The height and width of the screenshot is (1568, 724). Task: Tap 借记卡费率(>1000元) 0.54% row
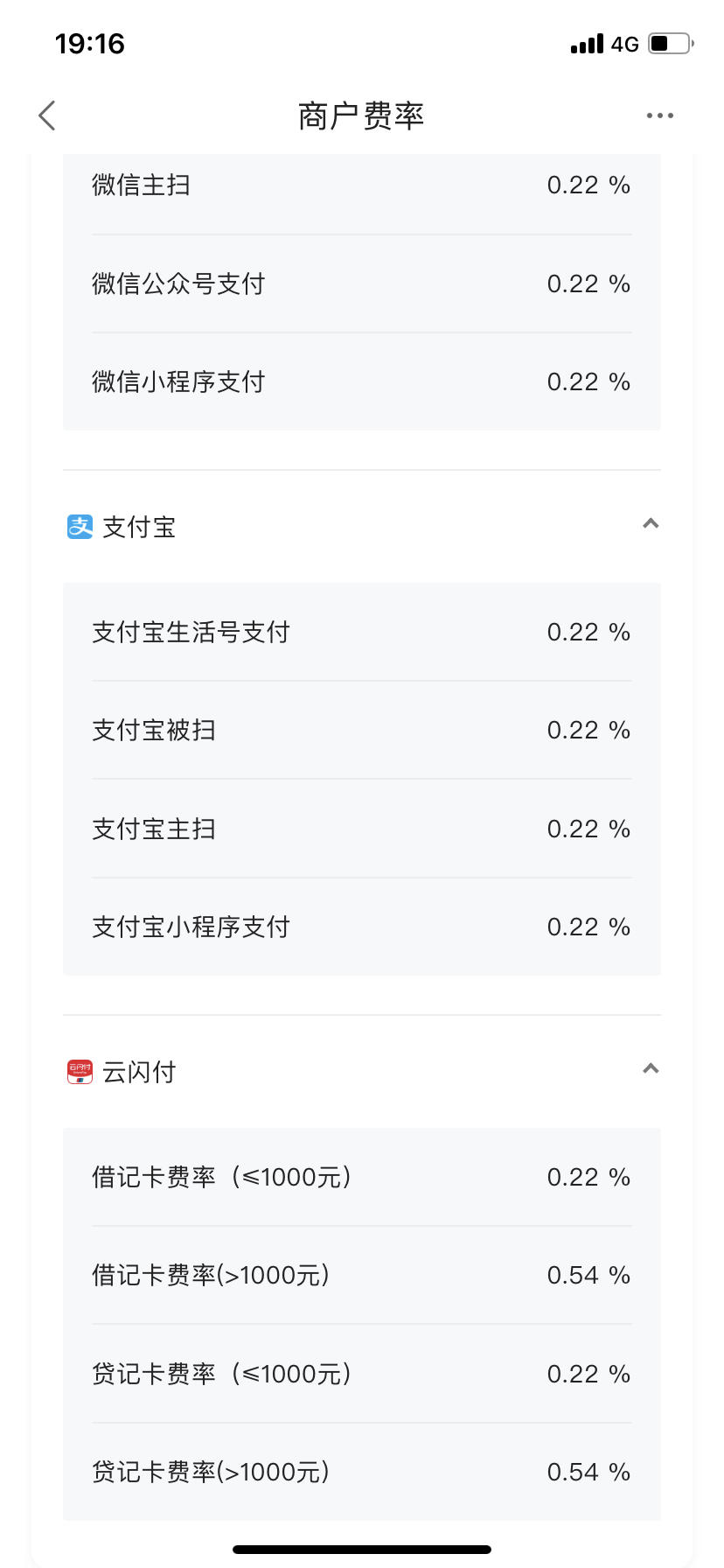pyautogui.click(x=362, y=1275)
